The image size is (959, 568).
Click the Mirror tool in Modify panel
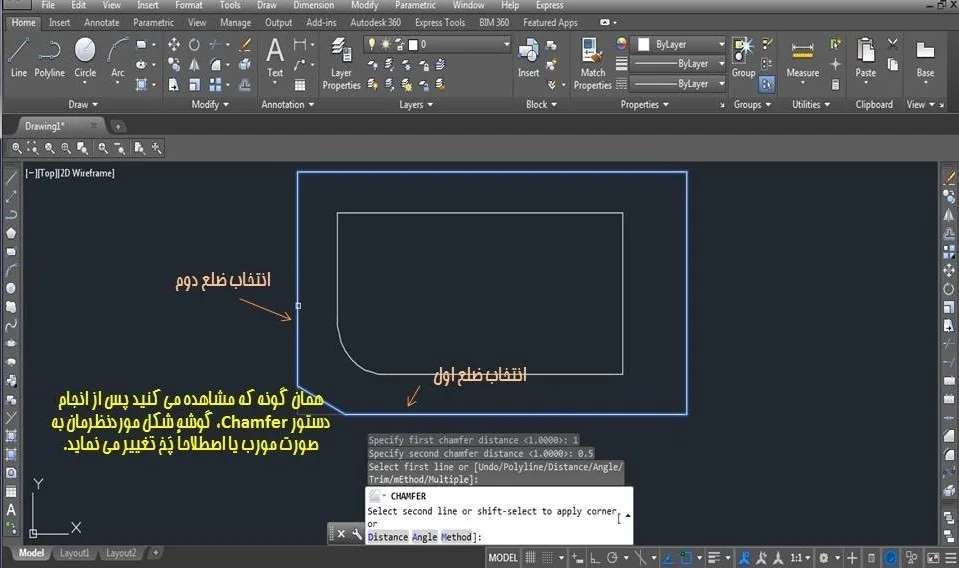click(x=194, y=64)
